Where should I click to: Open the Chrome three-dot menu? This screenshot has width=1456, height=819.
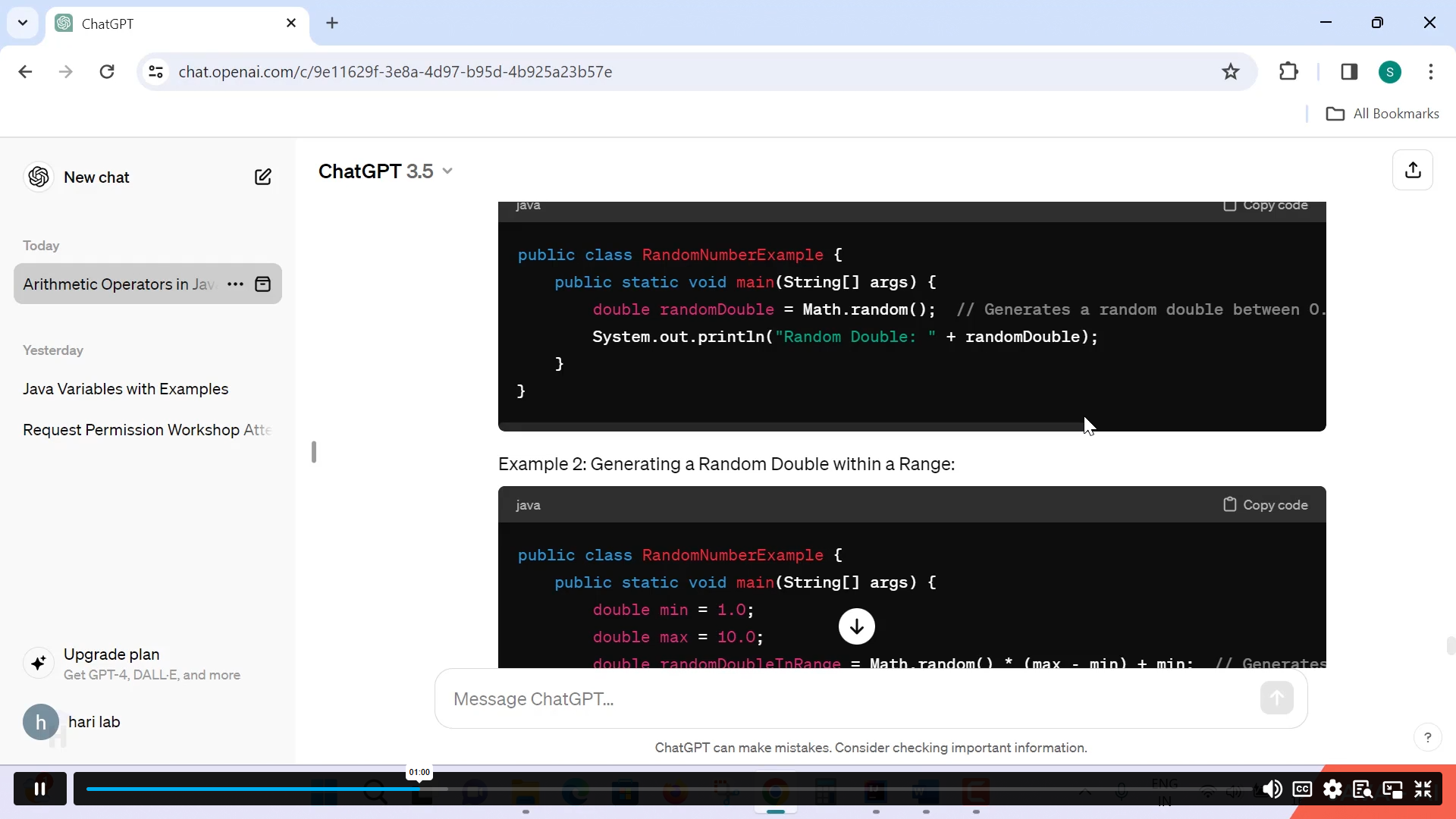[1430, 71]
